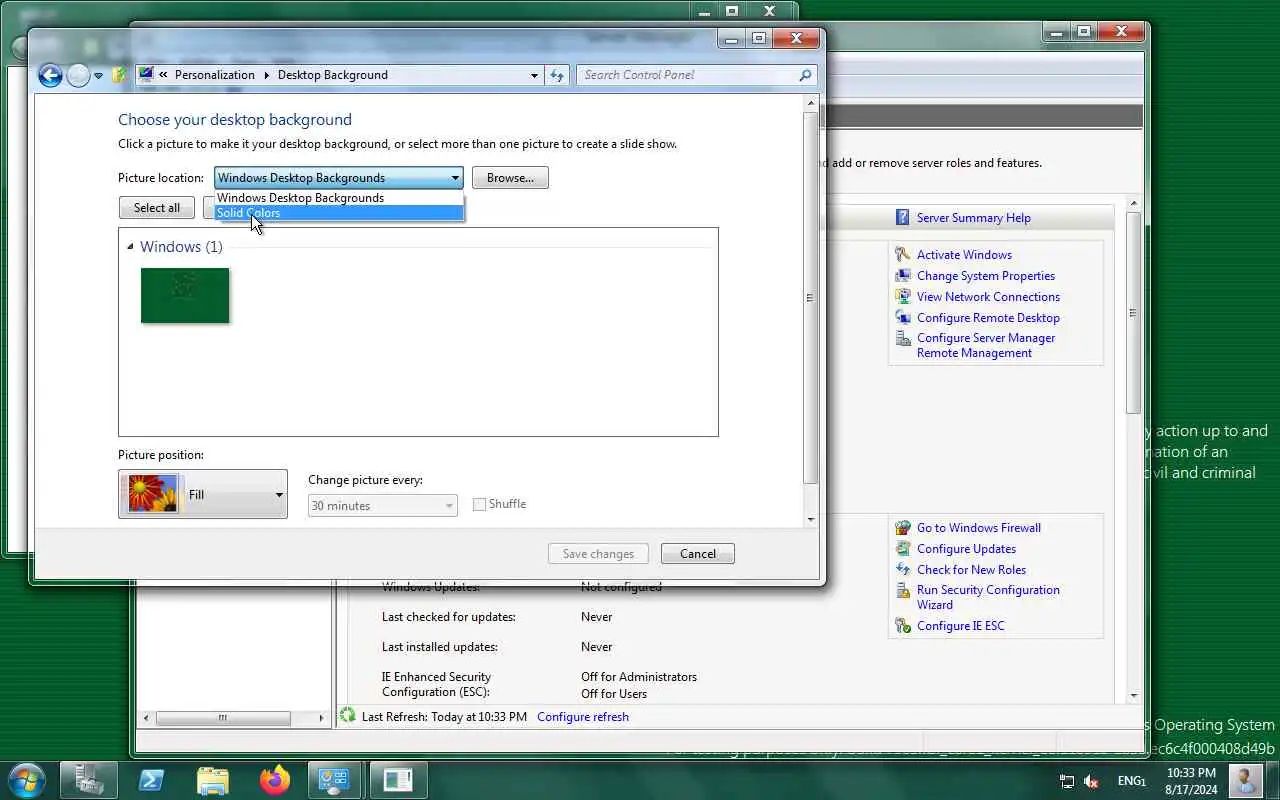This screenshot has height=800, width=1280.
Task: Click the search magnifier icon
Action: click(x=805, y=75)
